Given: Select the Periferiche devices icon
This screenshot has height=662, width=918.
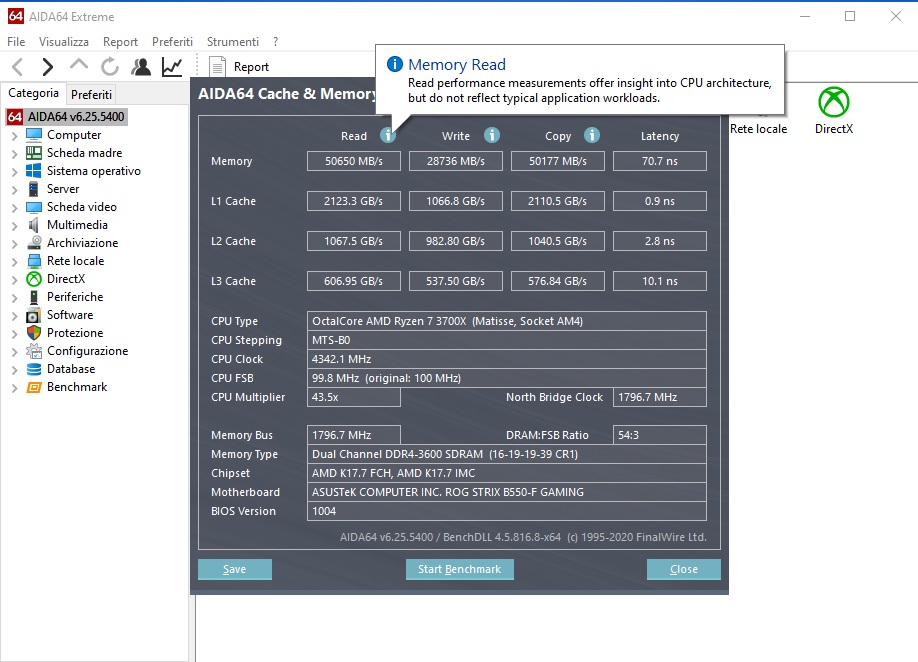Looking at the screenshot, I should click(x=34, y=297).
